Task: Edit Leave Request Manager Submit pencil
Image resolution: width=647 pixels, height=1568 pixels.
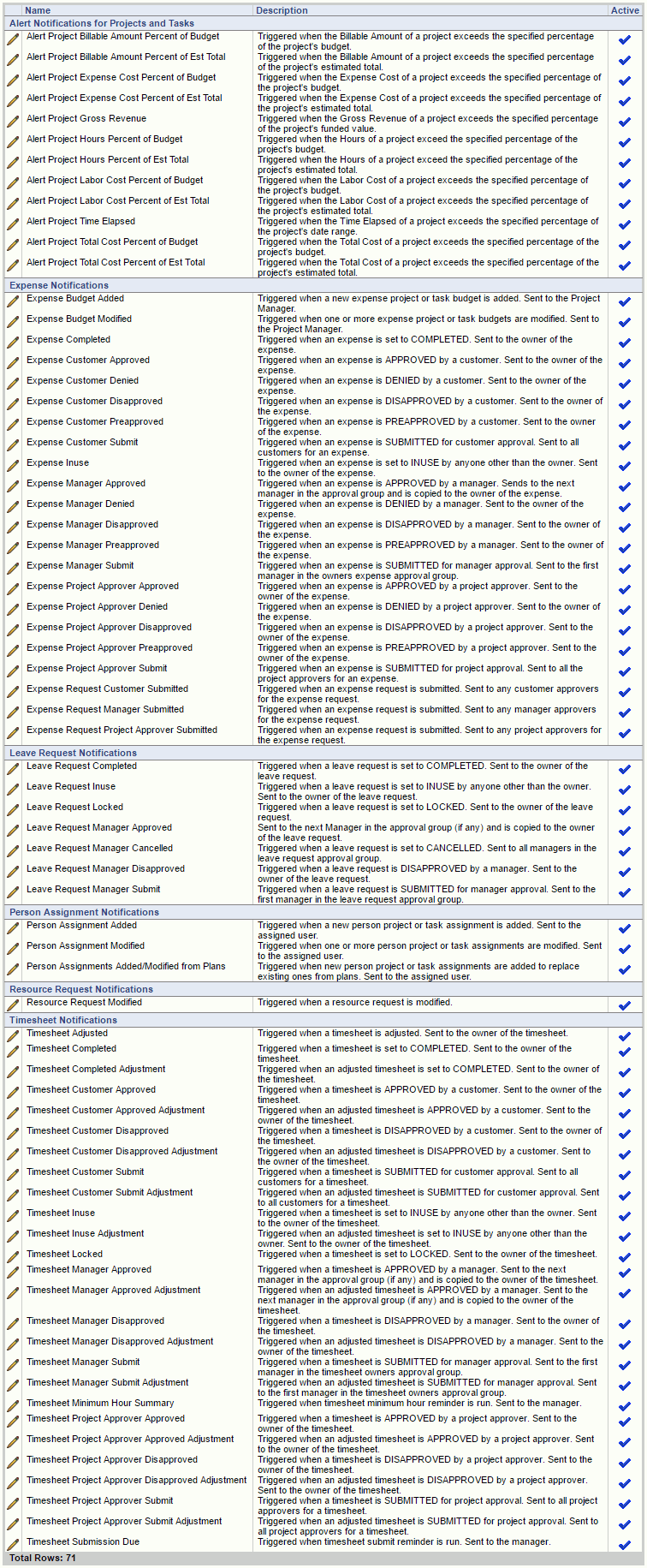Action: click(x=13, y=892)
